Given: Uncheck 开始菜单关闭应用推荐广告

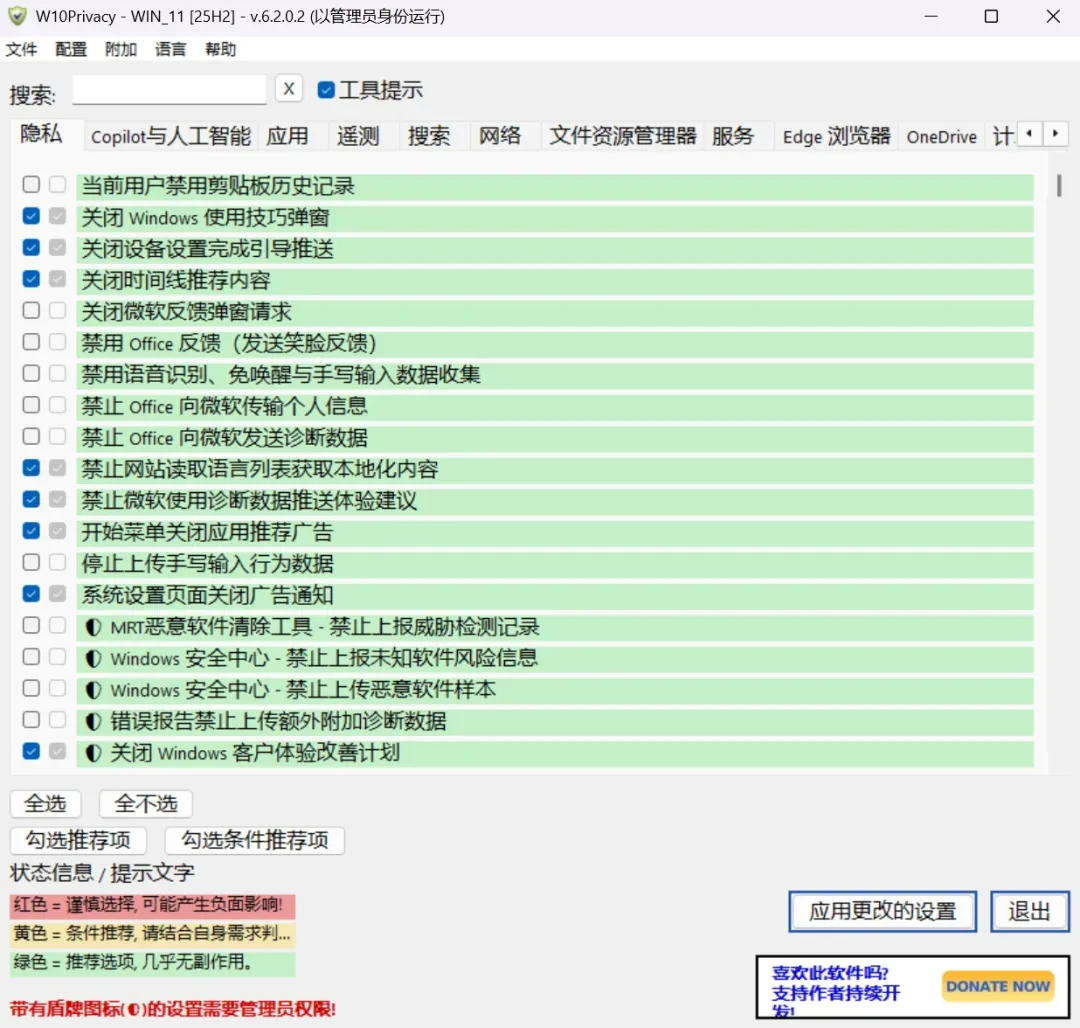Looking at the screenshot, I should click(x=31, y=531).
